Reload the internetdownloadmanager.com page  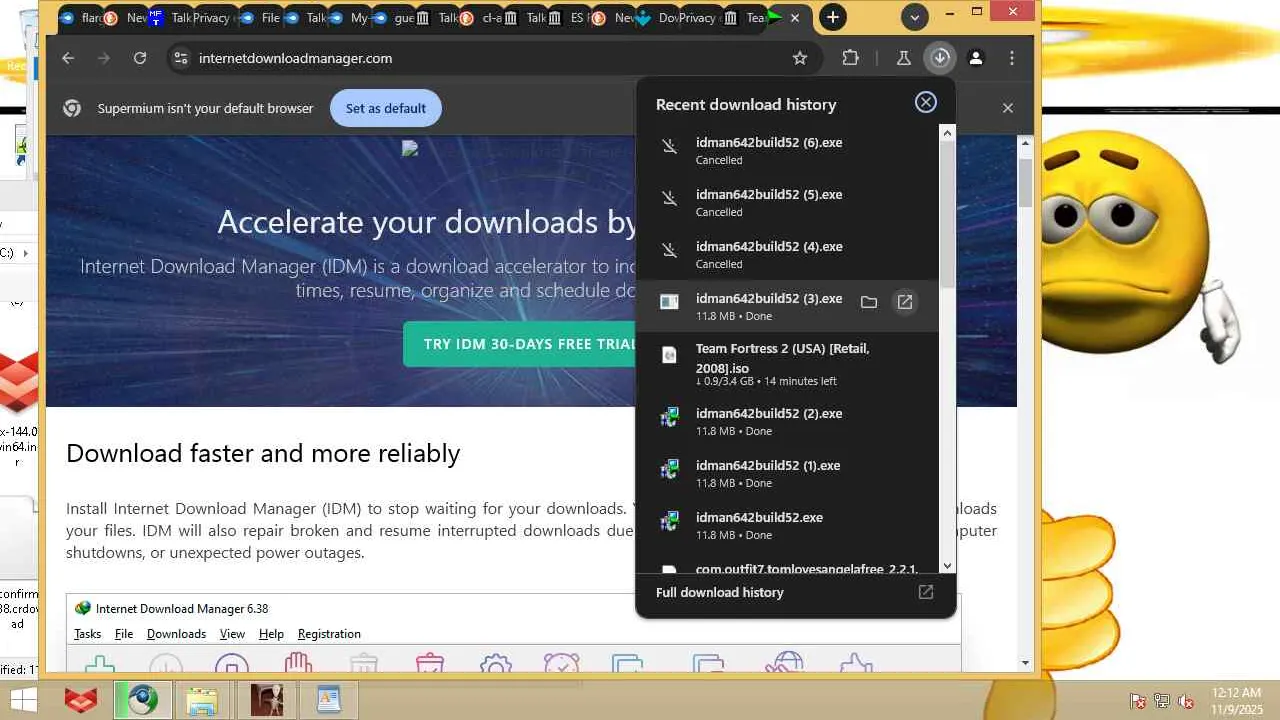tap(140, 58)
